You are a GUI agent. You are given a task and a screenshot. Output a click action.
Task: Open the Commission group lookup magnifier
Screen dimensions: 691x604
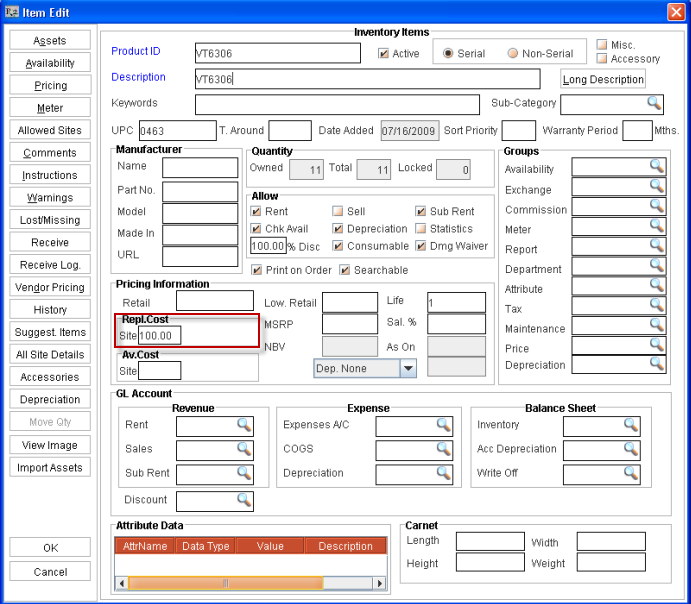(657, 206)
